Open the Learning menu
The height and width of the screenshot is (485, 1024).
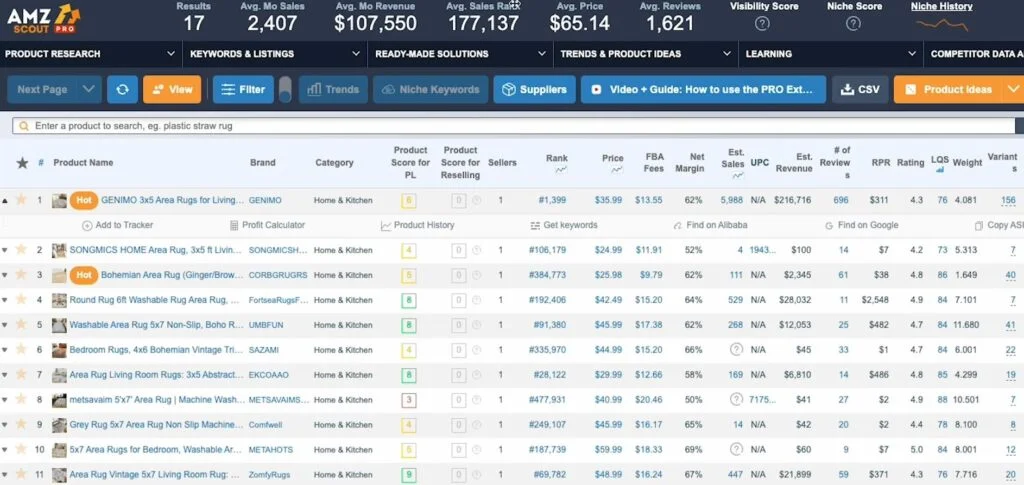coord(831,54)
